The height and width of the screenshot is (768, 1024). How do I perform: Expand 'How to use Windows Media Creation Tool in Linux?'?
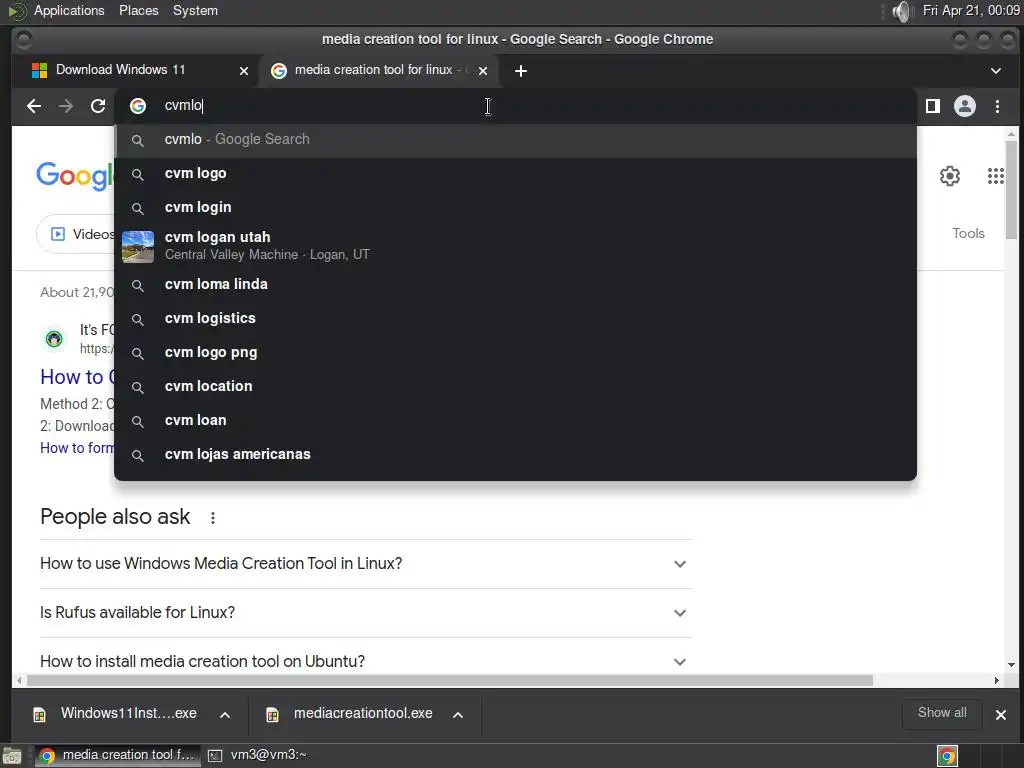point(366,564)
